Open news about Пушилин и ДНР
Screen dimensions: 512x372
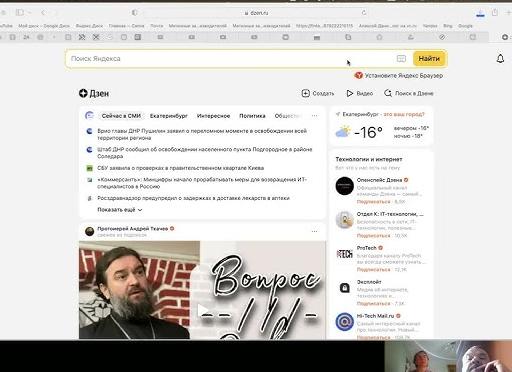pyautogui.click(x=202, y=134)
